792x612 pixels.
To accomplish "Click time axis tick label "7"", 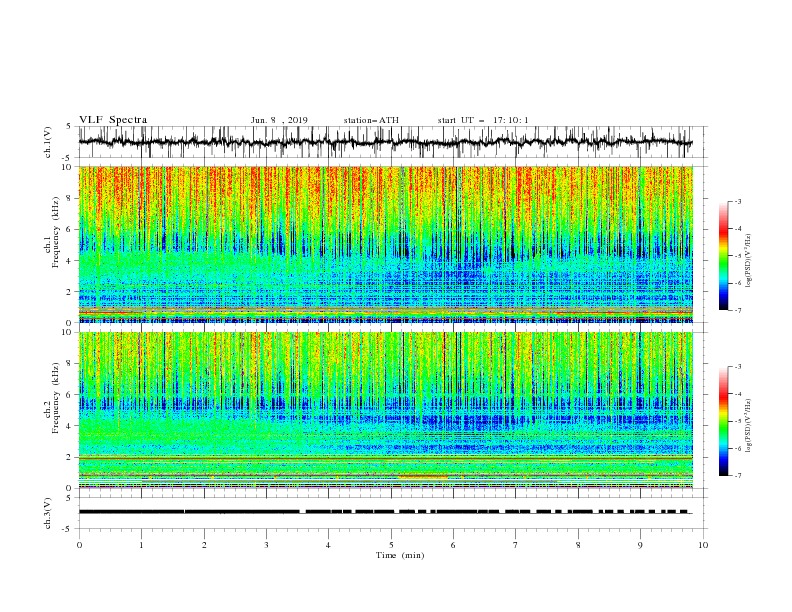I will point(516,545).
